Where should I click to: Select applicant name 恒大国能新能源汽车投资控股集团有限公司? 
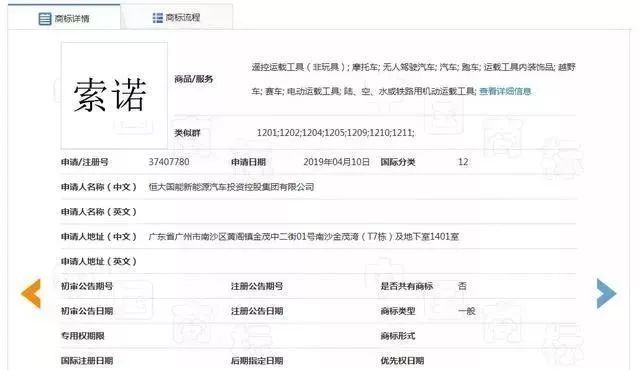coord(231,187)
